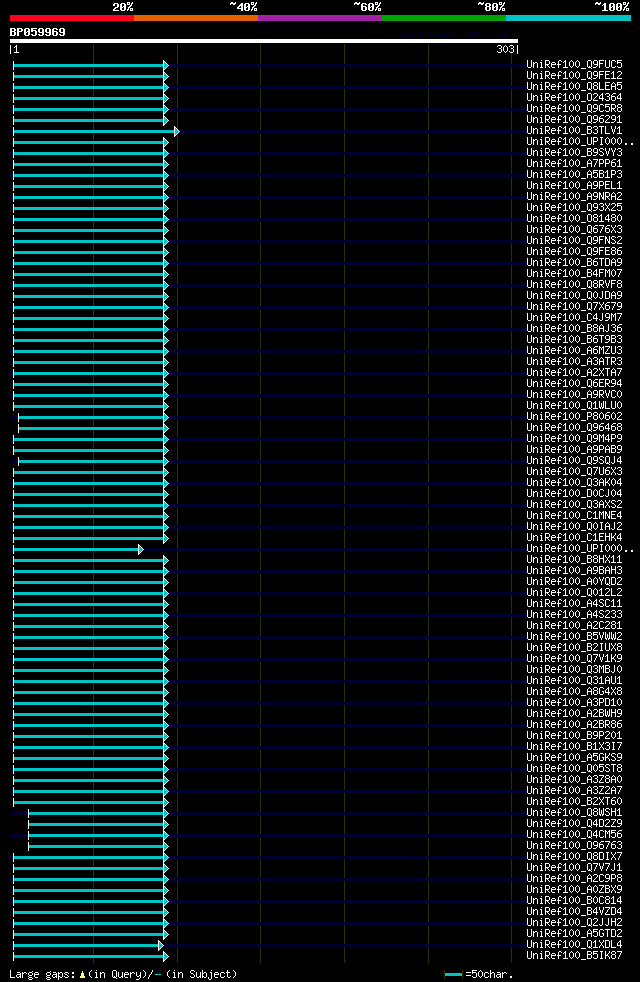Screen dimensions: 640x982
Task: Select the query name BP059969
Action: click(x=38, y=32)
